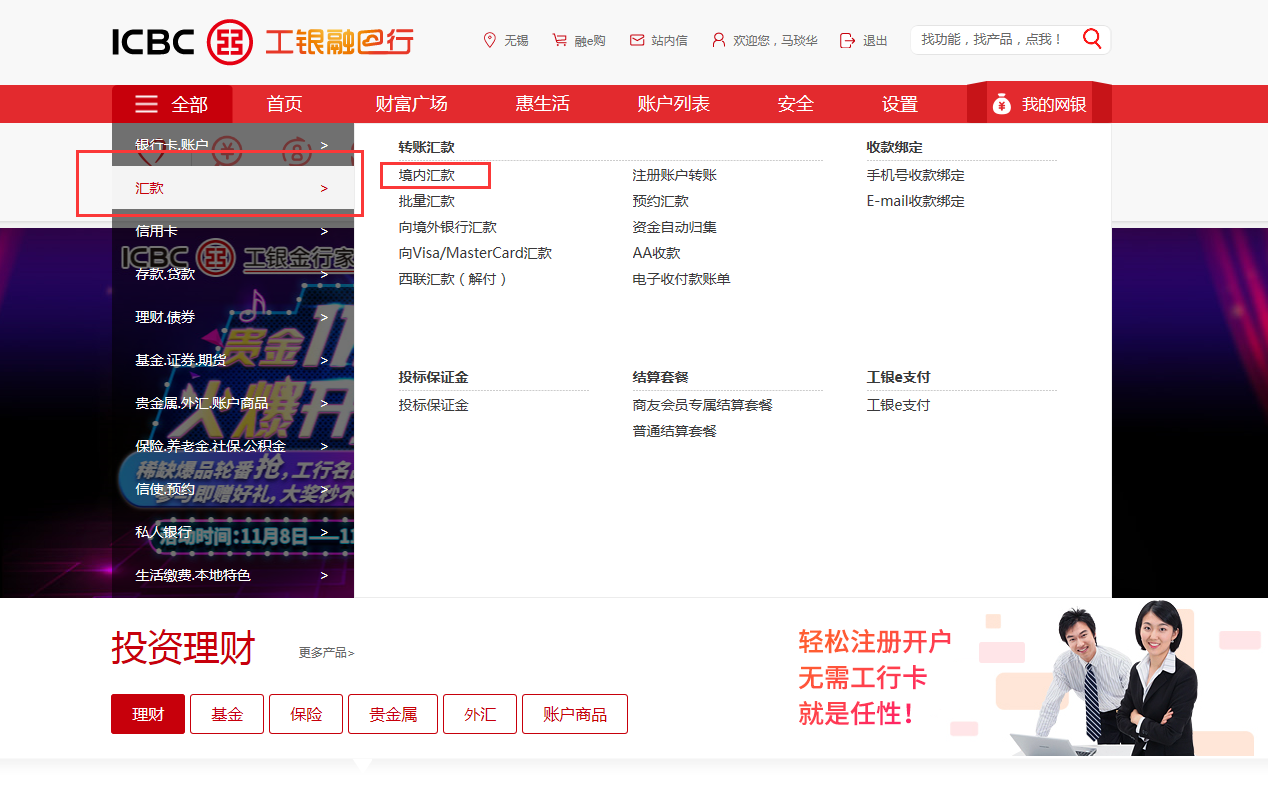Open the 批量汇款 link
1268x792 pixels.
(x=426, y=201)
